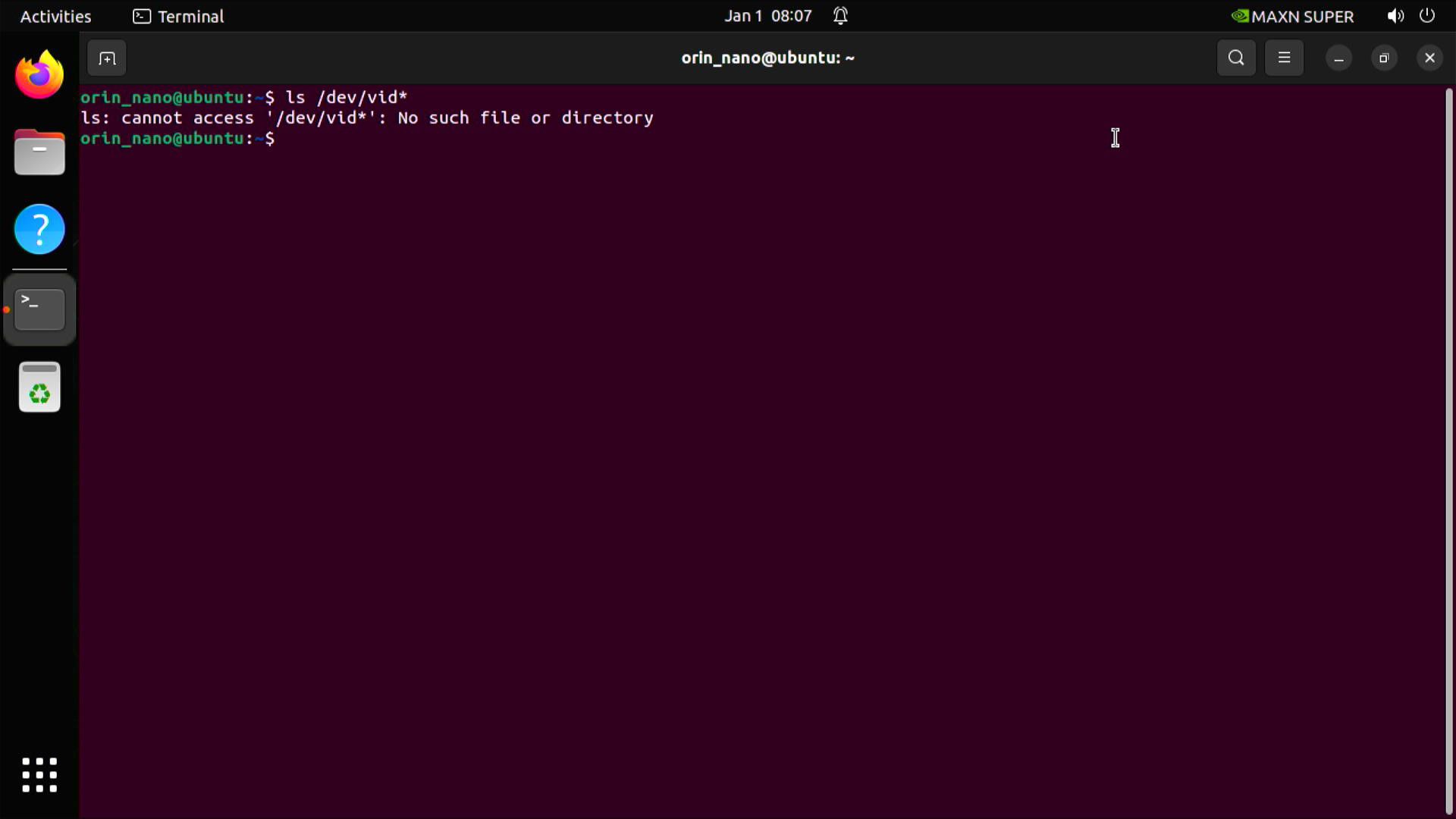Open the Trash from the dock
The height and width of the screenshot is (819, 1456).
coord(39,387)
